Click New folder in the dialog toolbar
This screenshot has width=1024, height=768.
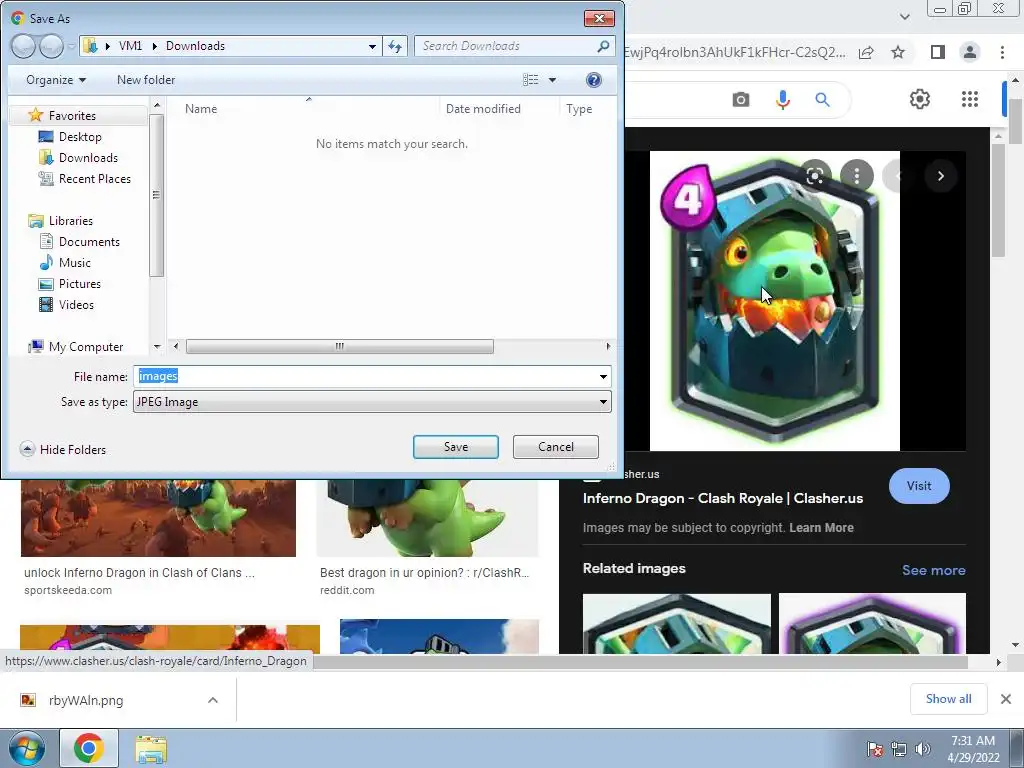(x=146, y=80)
